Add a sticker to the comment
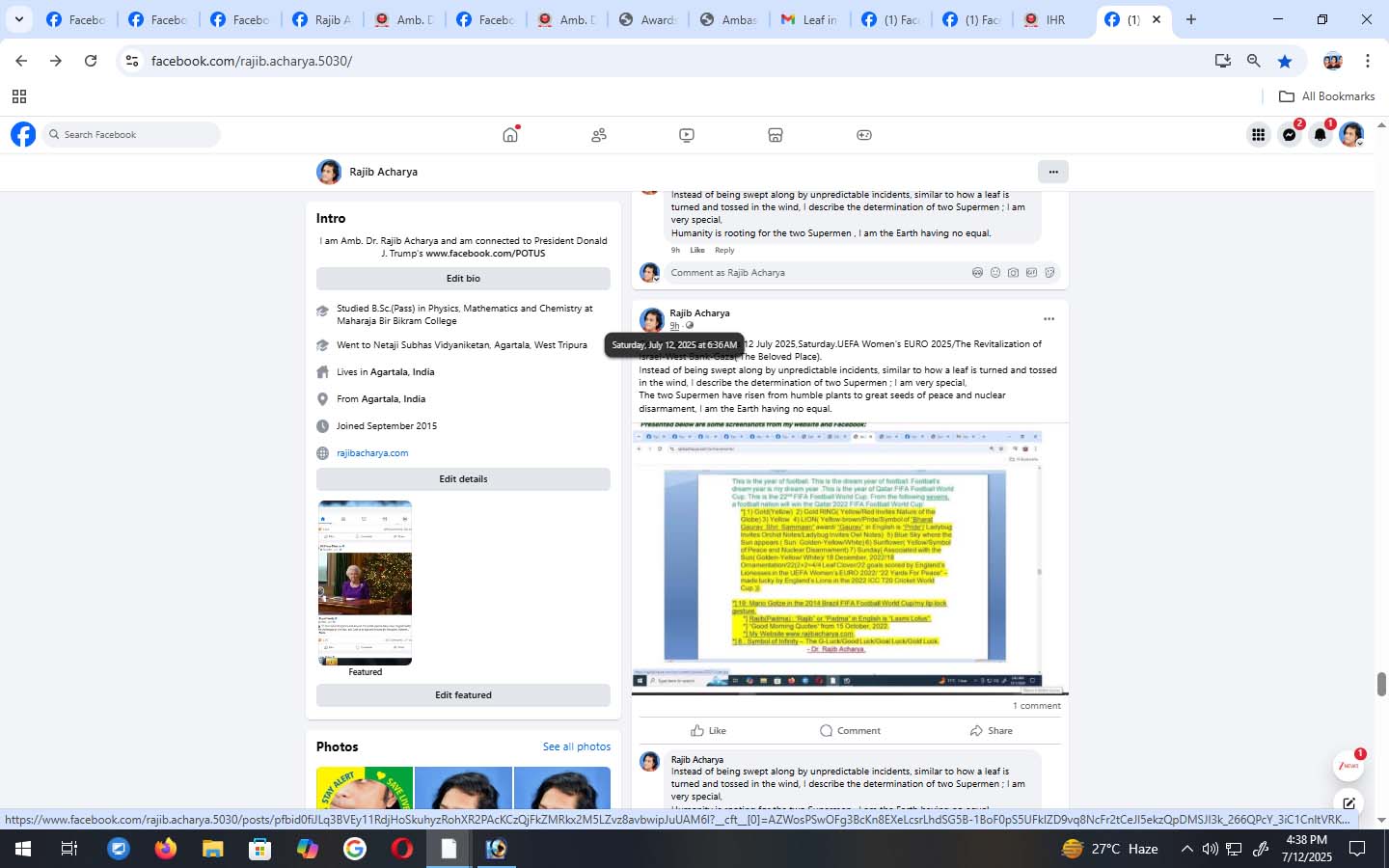1389x868 pixels. (1049, 273)
